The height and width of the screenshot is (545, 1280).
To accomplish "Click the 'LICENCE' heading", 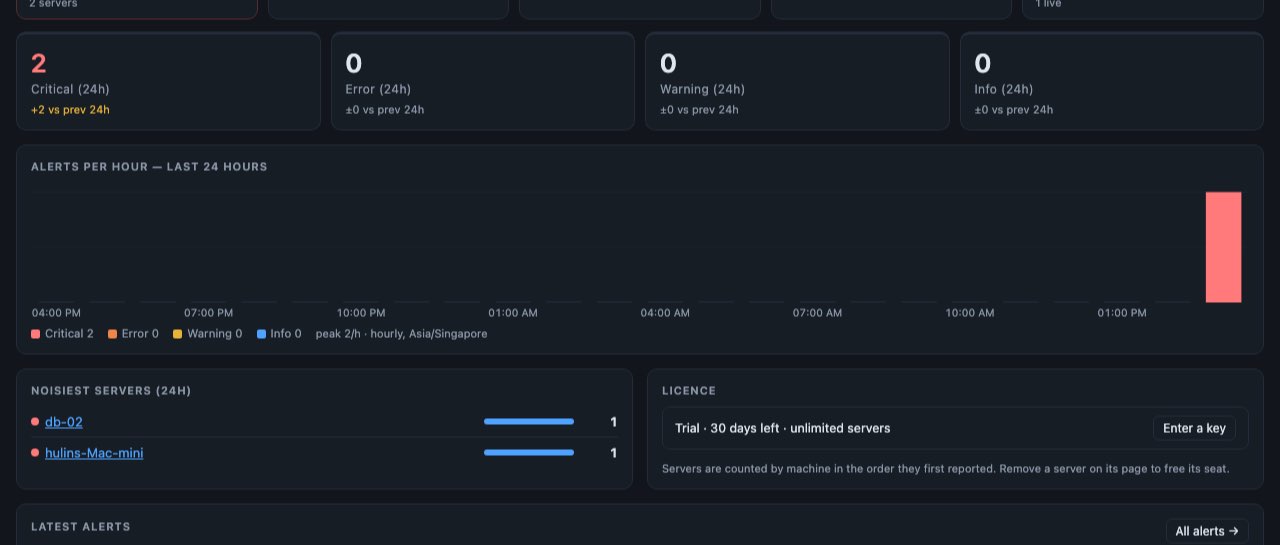I will pyautogui.click(x=689, y=391).
